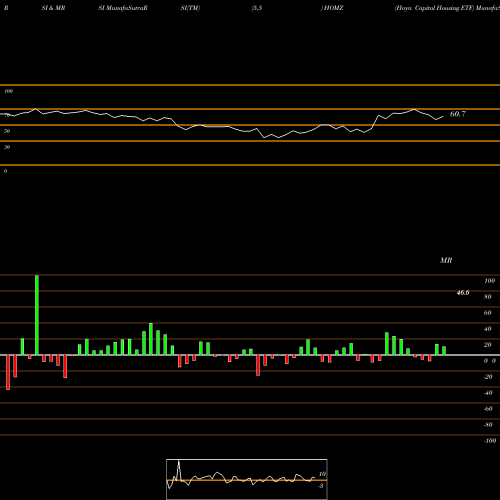Viewport: 500px width, 500px height.
Task: Select the longest red bar at chart start
Action: pyautogui.click(x=8, y=372)
